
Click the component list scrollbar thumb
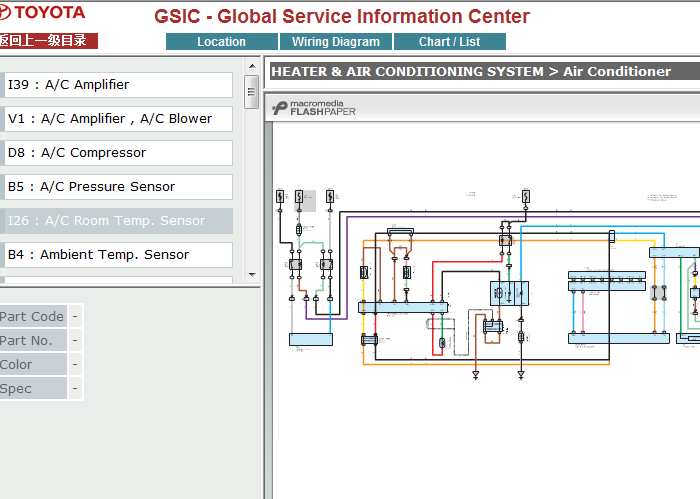[x=252, y=92]
